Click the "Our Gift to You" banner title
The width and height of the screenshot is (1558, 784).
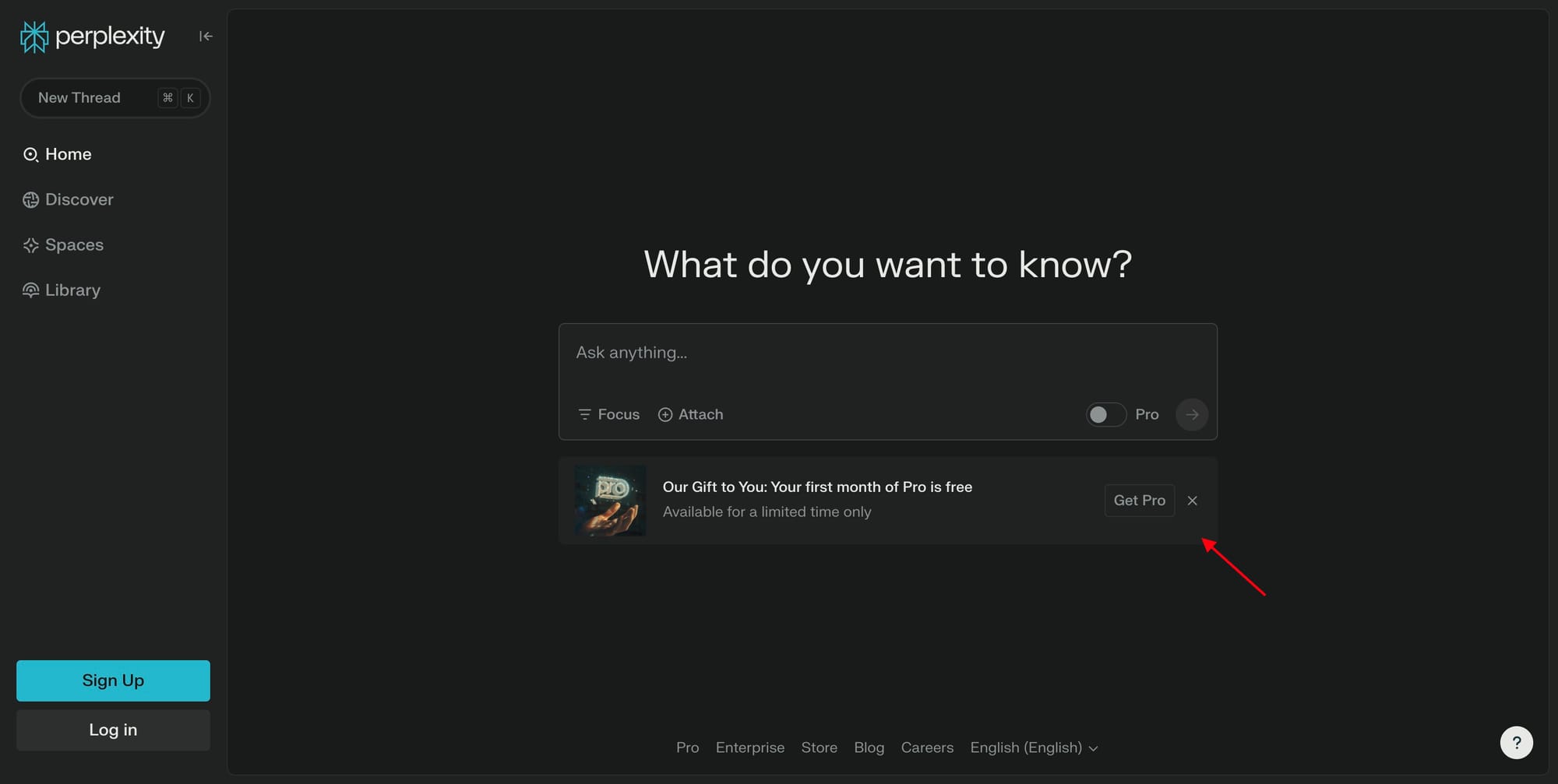818,487
